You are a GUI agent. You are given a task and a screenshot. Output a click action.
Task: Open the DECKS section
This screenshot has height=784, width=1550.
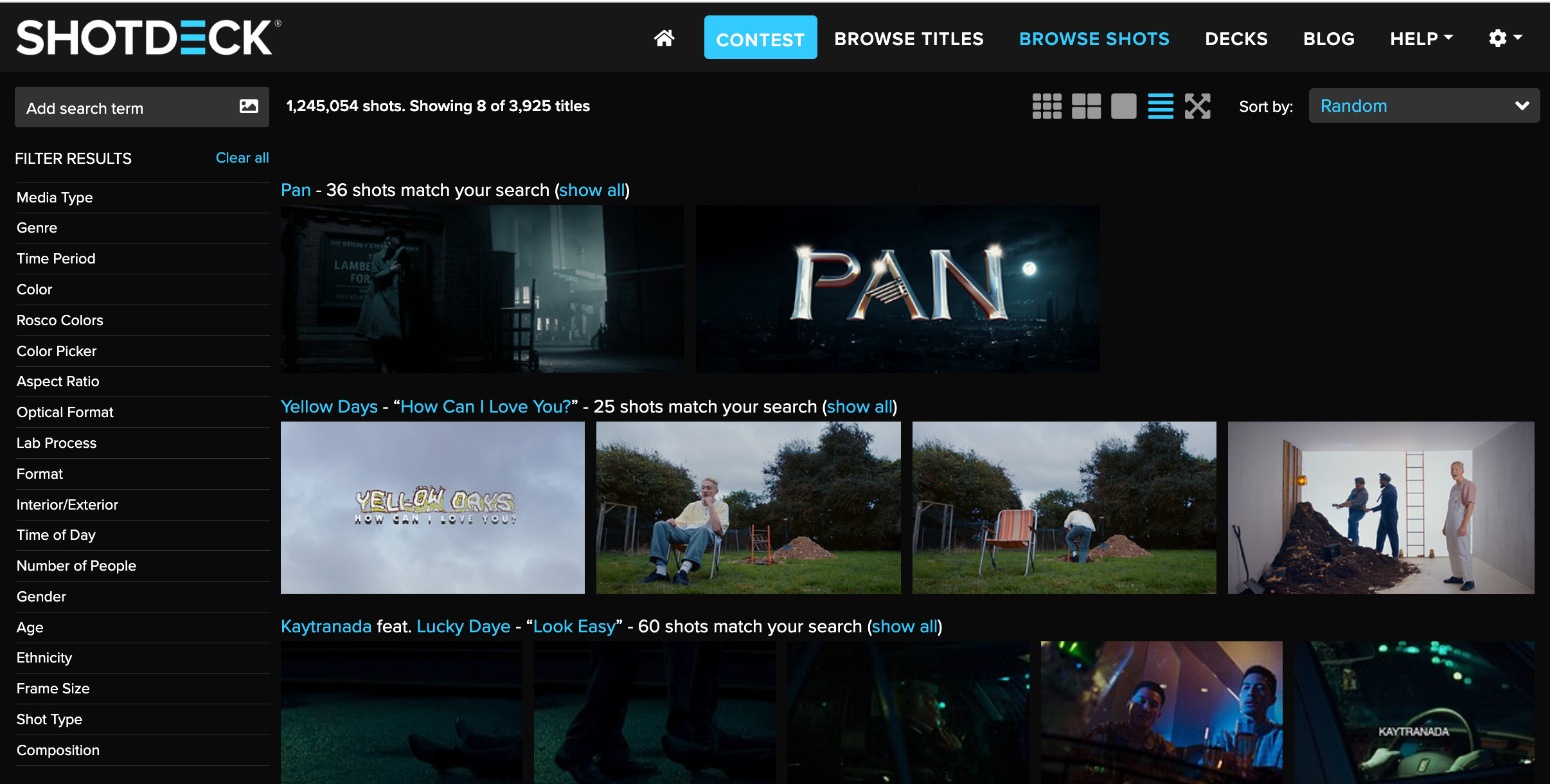click(x=1236, y=39)
